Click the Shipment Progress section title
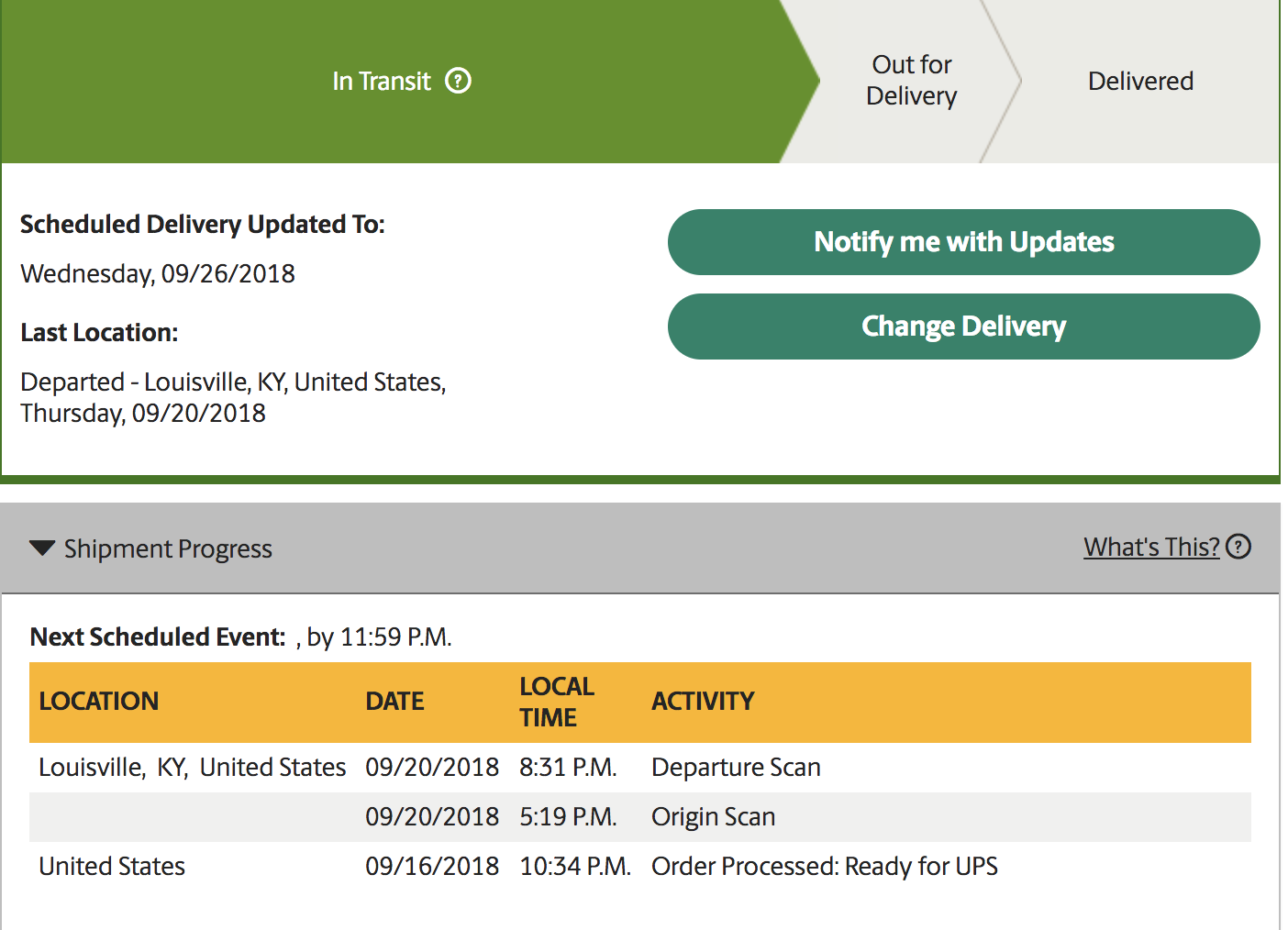The image size is (1288, 930). pyautogui.click(x=168, y=548)
